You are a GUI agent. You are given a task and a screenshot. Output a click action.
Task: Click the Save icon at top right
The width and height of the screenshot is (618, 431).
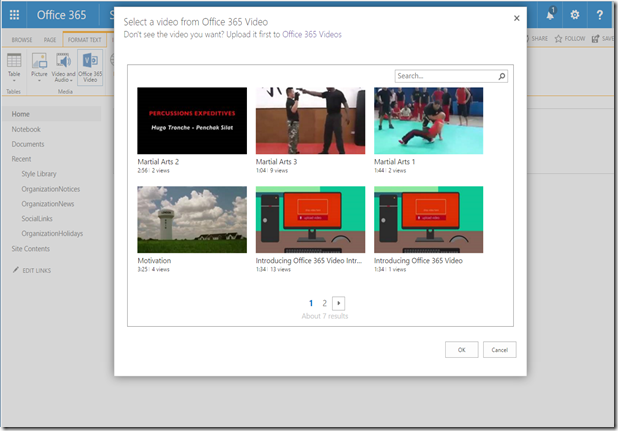596,39
